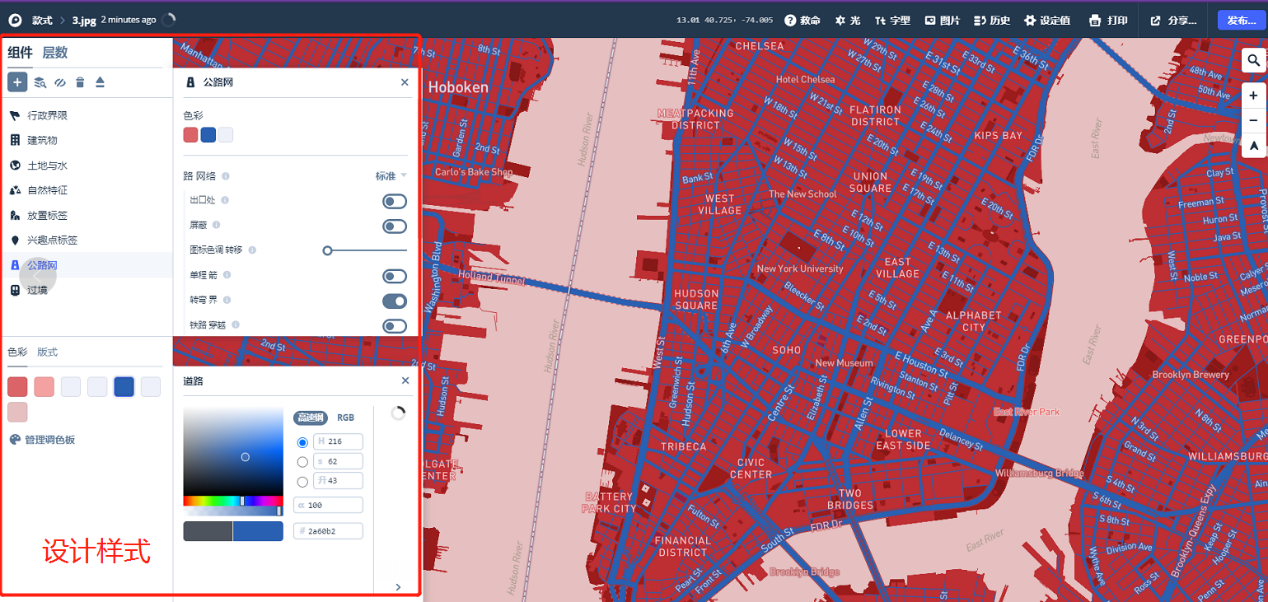Viewport: 1268px width, 602px height.
Task: Disable the 转弯 界 toggle
Action: 394,301
